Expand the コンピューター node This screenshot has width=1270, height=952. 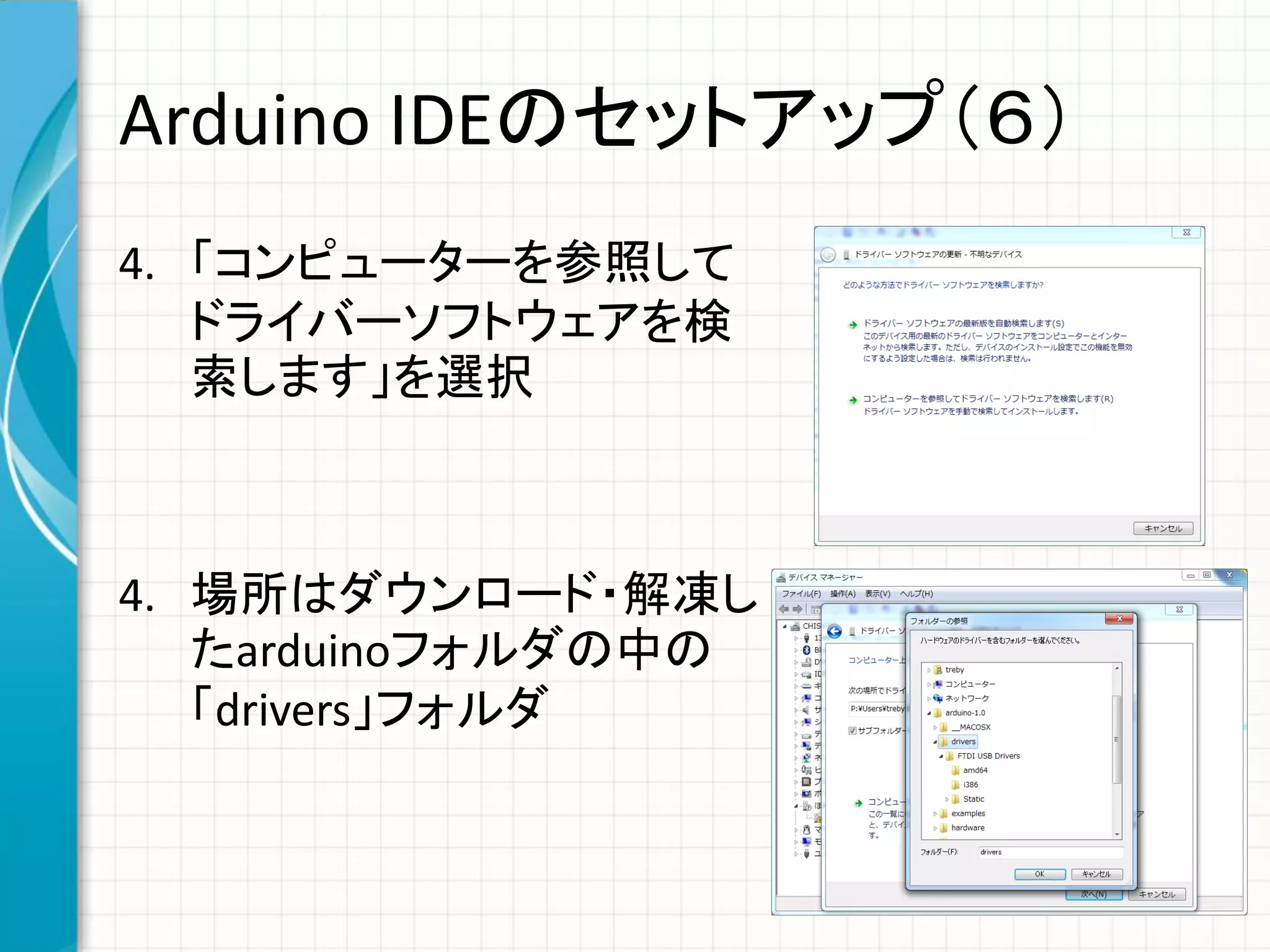point(929,684)
